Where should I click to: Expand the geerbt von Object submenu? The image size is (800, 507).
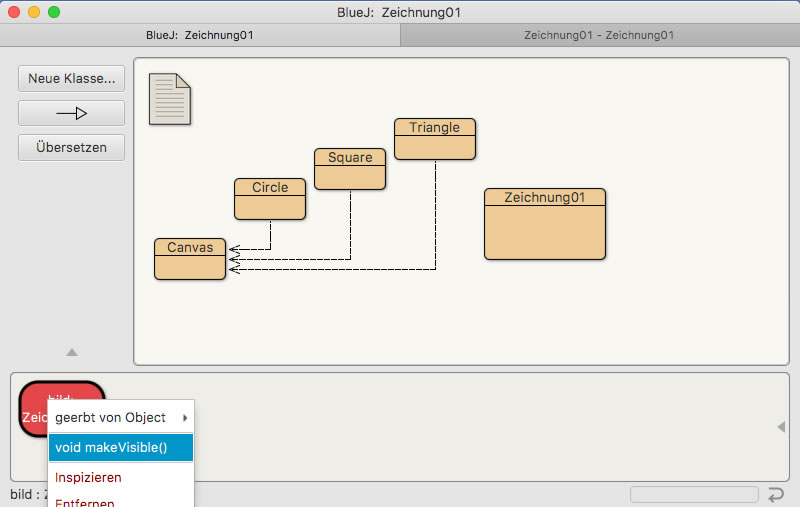pos(120,417)
